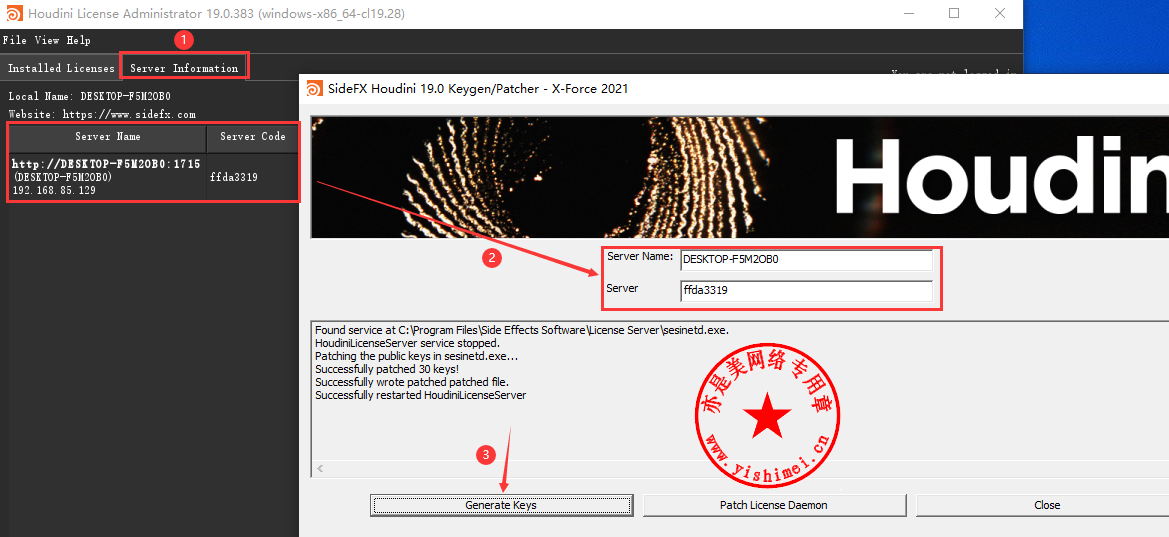Minimize the License Administrator window

pyautogui.click(x=909, y=13)
